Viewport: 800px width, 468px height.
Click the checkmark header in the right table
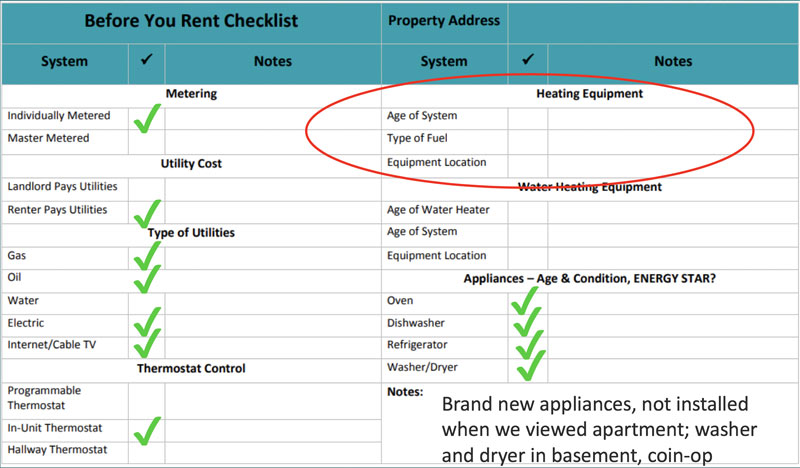pyautogui.click(x=528, y=60)
